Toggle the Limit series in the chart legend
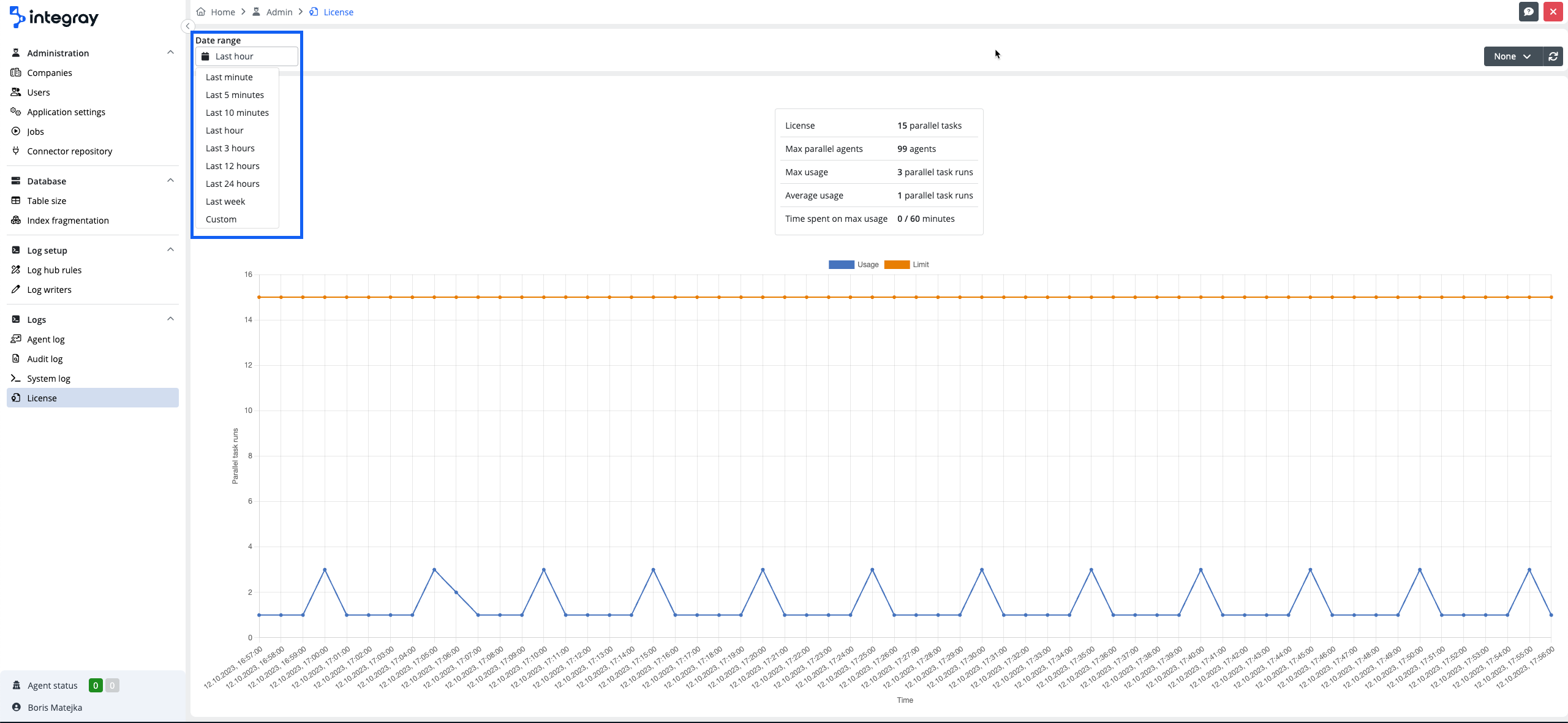The height and width of the screenshot is (723, 1568). click(920, 265)
